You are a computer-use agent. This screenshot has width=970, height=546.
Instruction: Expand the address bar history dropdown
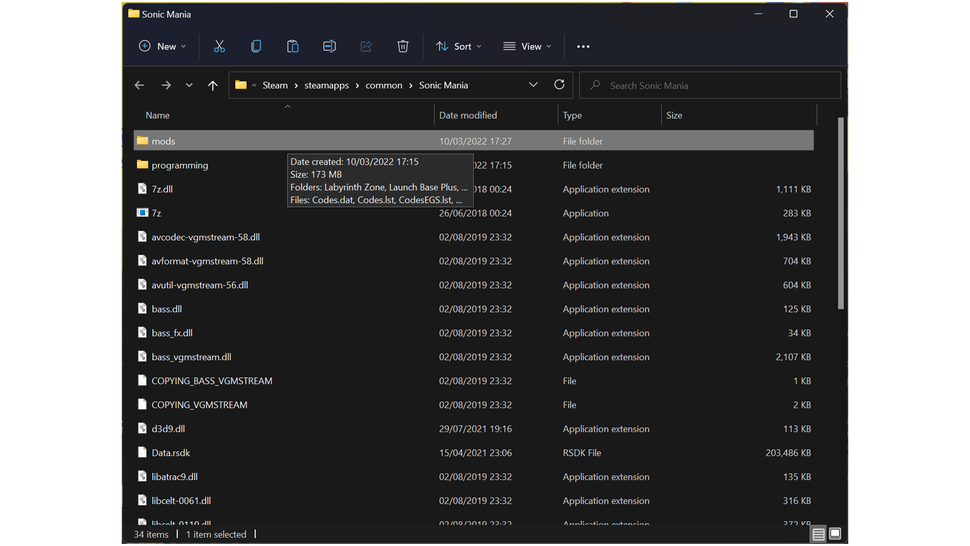click(533, 85)
